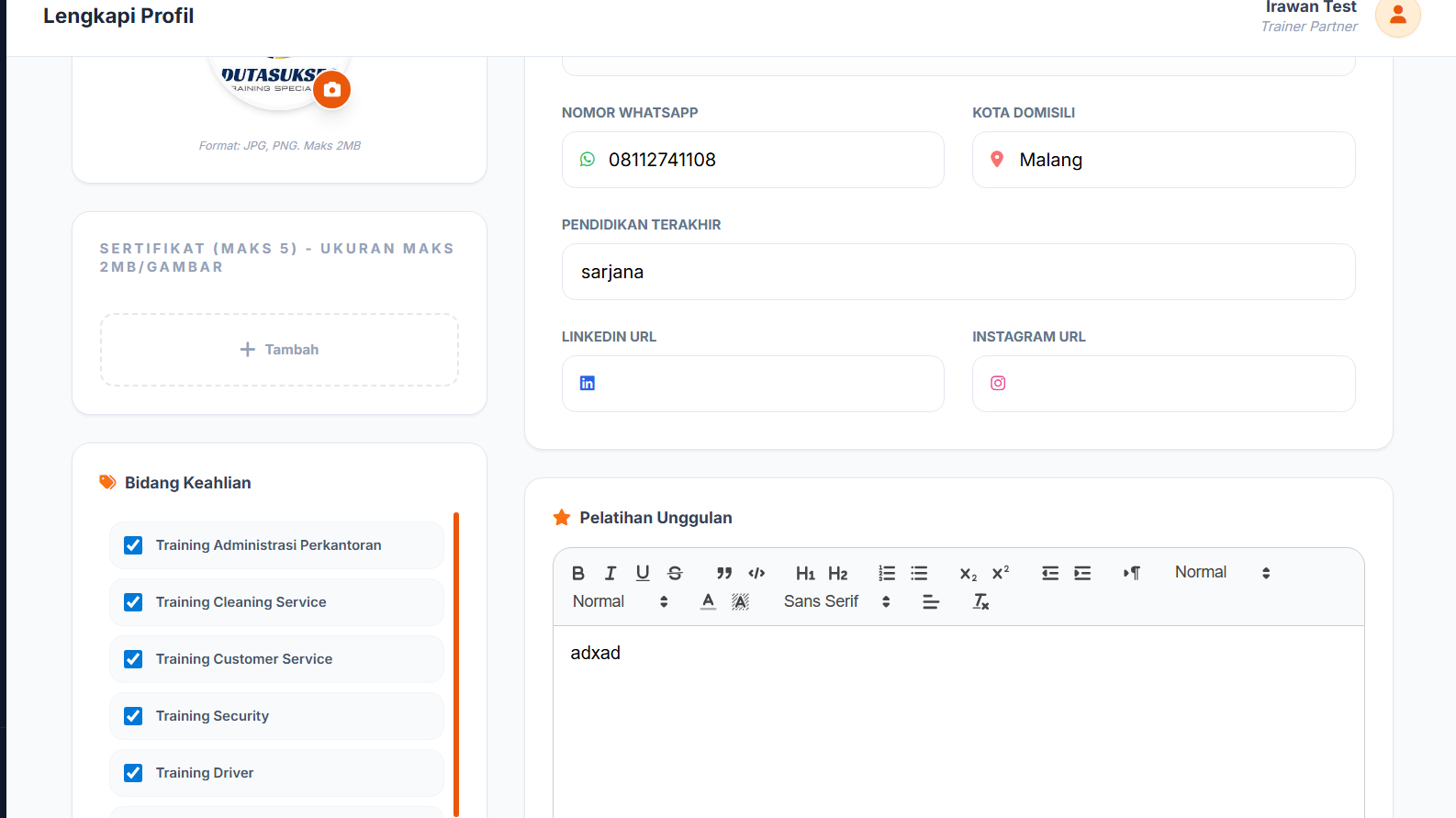Click the camera icon to change photo
Viewport: 1456px width, 818px height.
[x=332, y=90]
